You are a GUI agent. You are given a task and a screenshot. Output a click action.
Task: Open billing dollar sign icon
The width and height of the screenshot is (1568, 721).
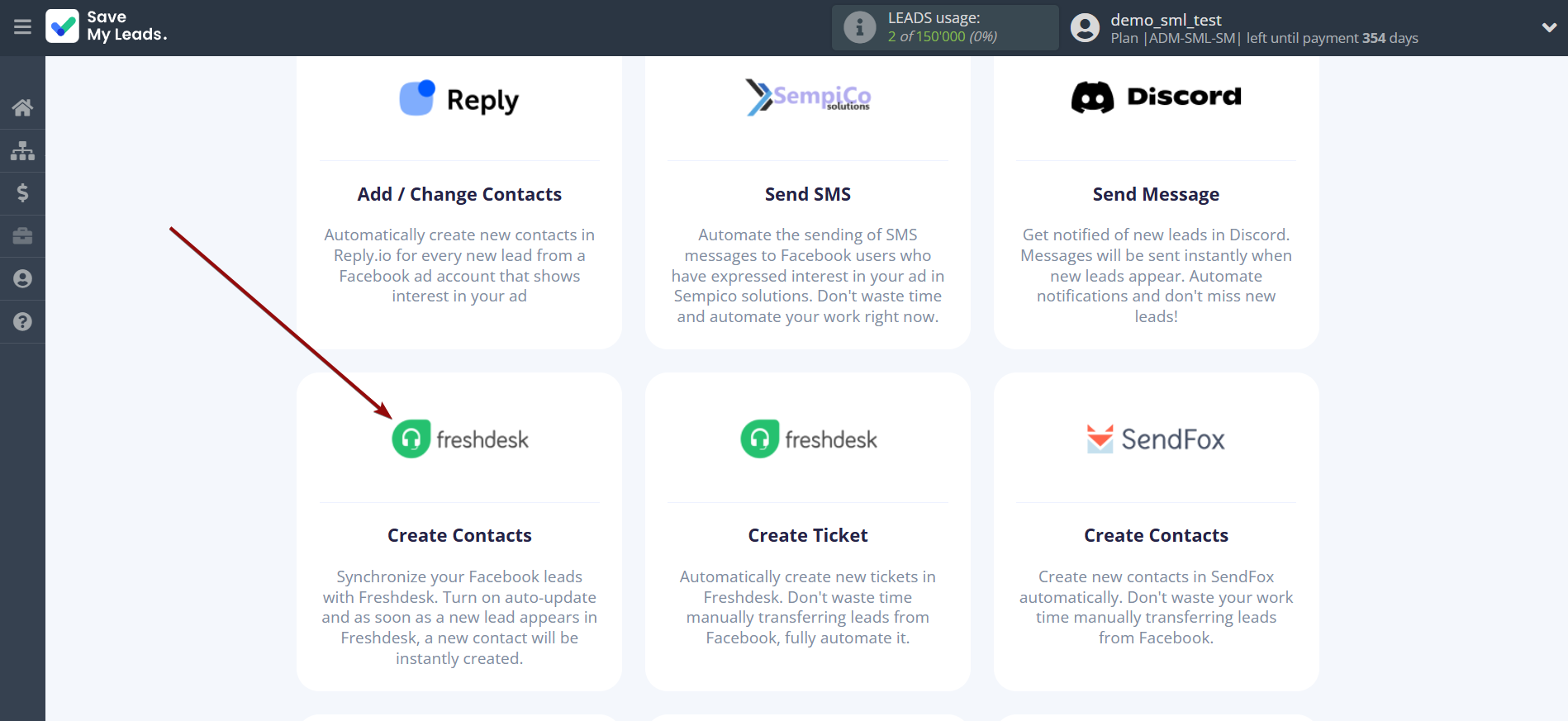[22, 193]
